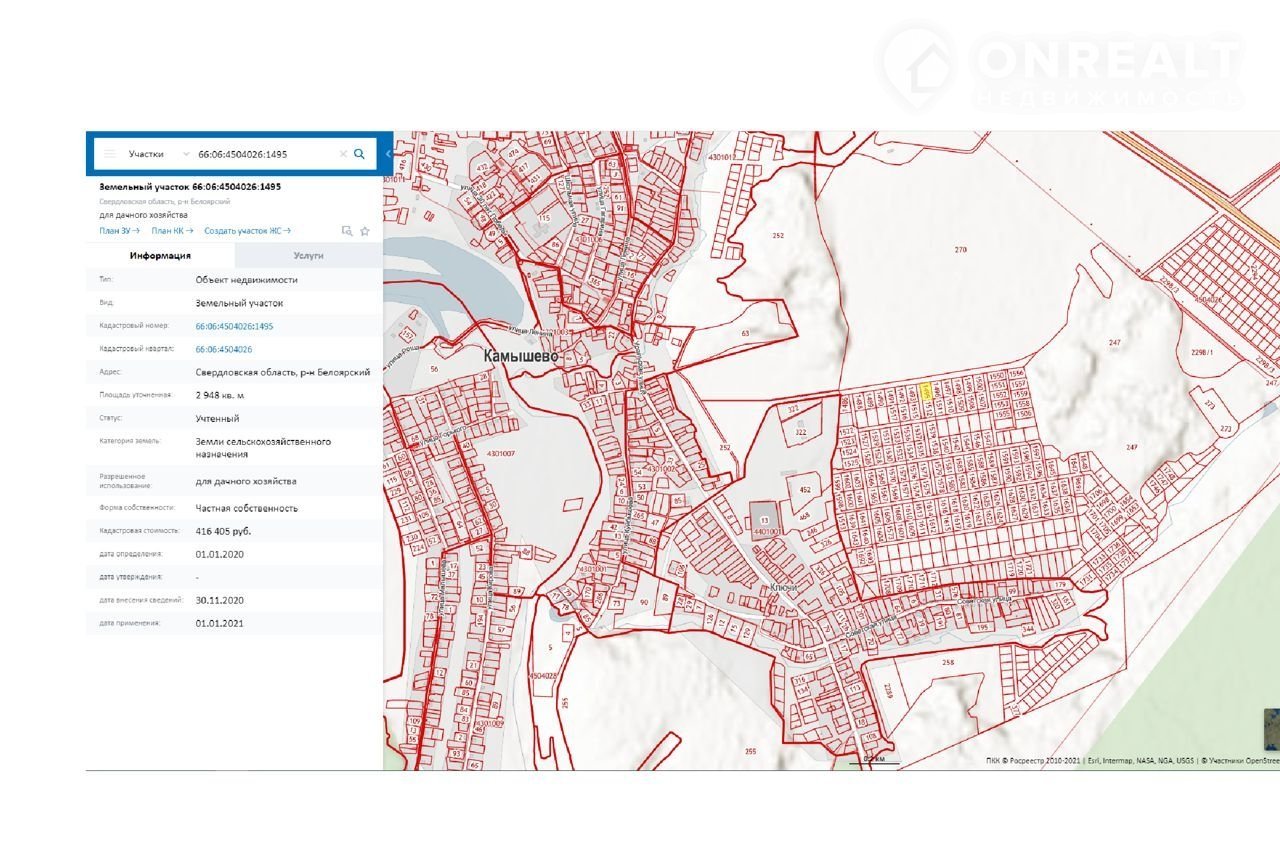This screenshot has height=855, width=1280.
Task: Open the Услуги tab
Action: click(308, 256)
